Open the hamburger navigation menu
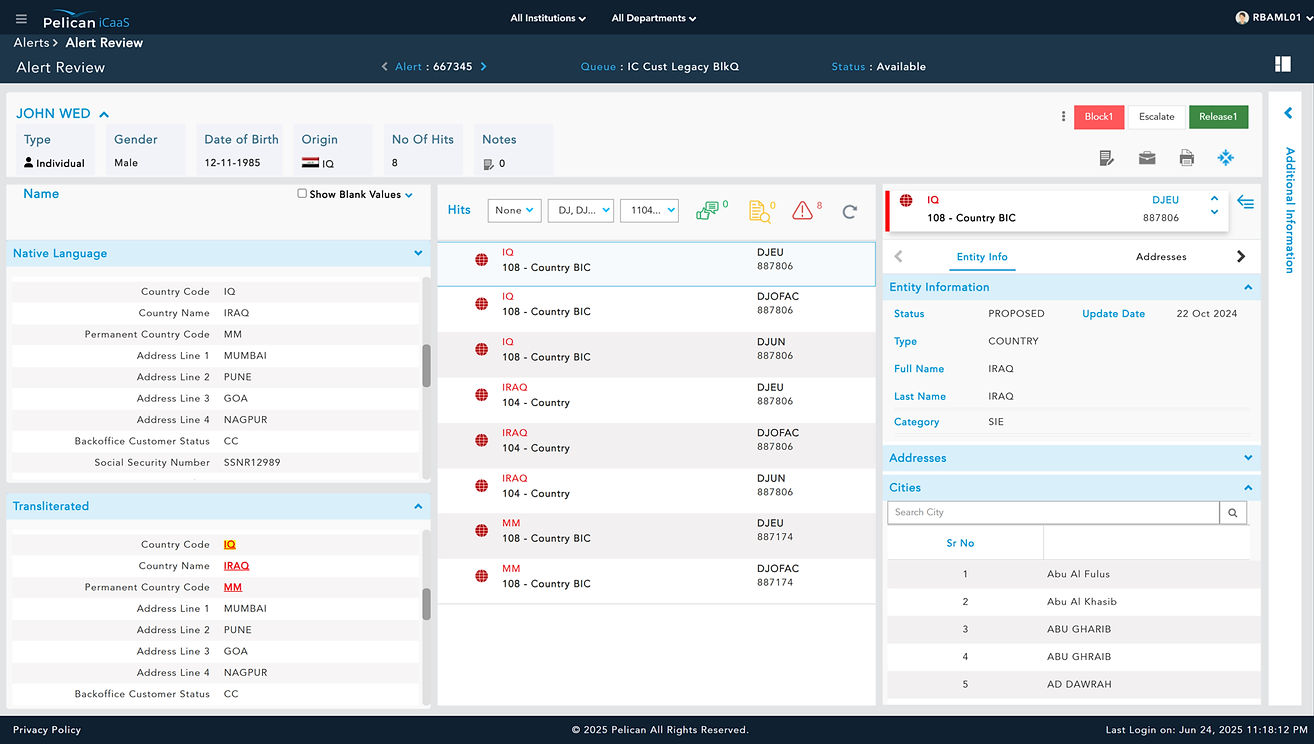 [x=22, y=19]
